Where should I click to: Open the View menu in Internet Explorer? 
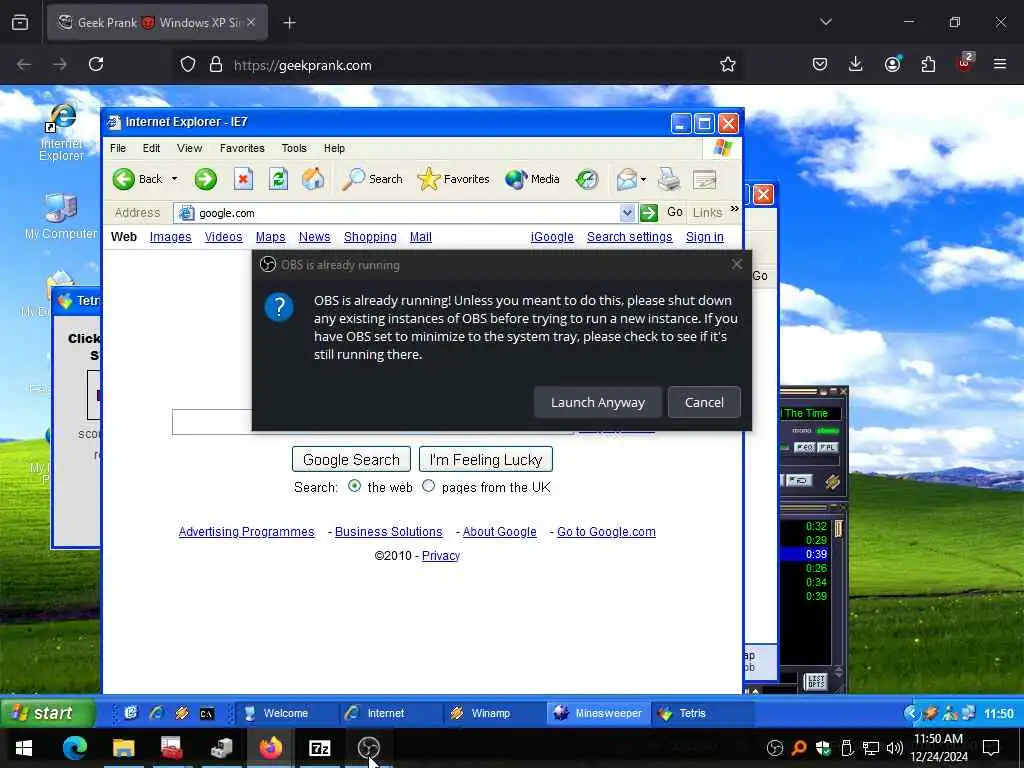pos(189,148)
